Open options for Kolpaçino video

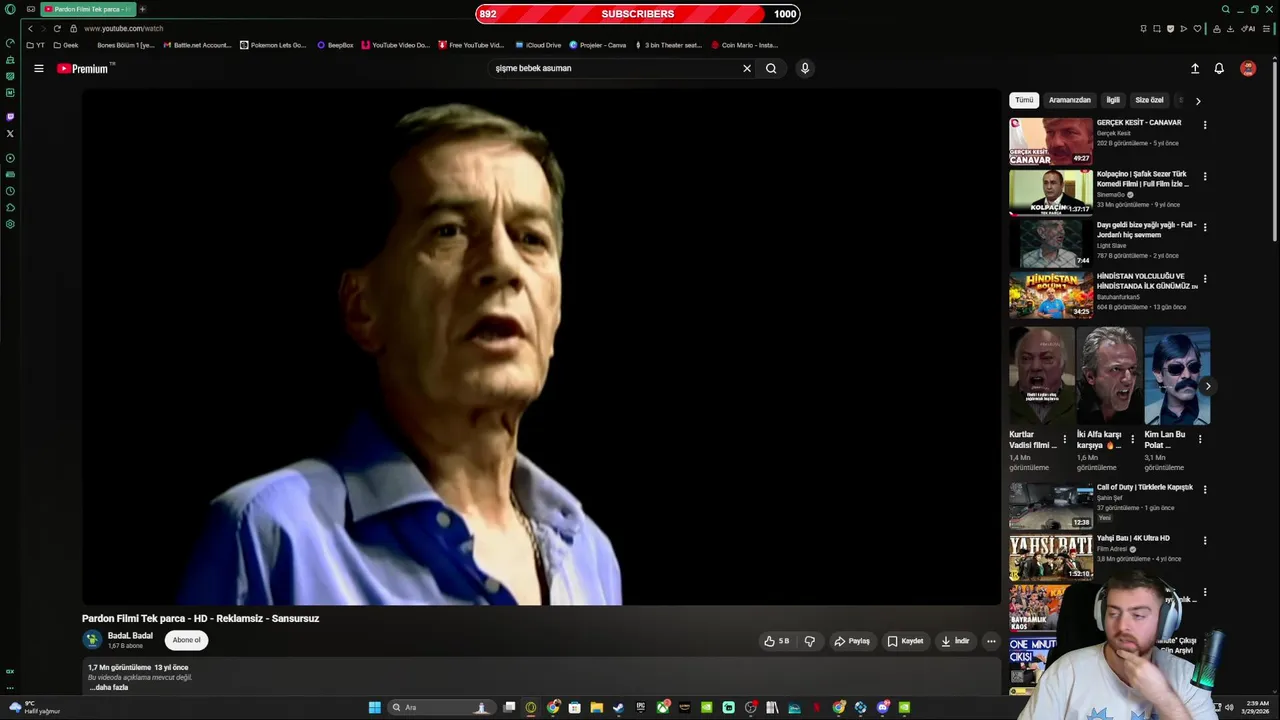click(1205, 176)
